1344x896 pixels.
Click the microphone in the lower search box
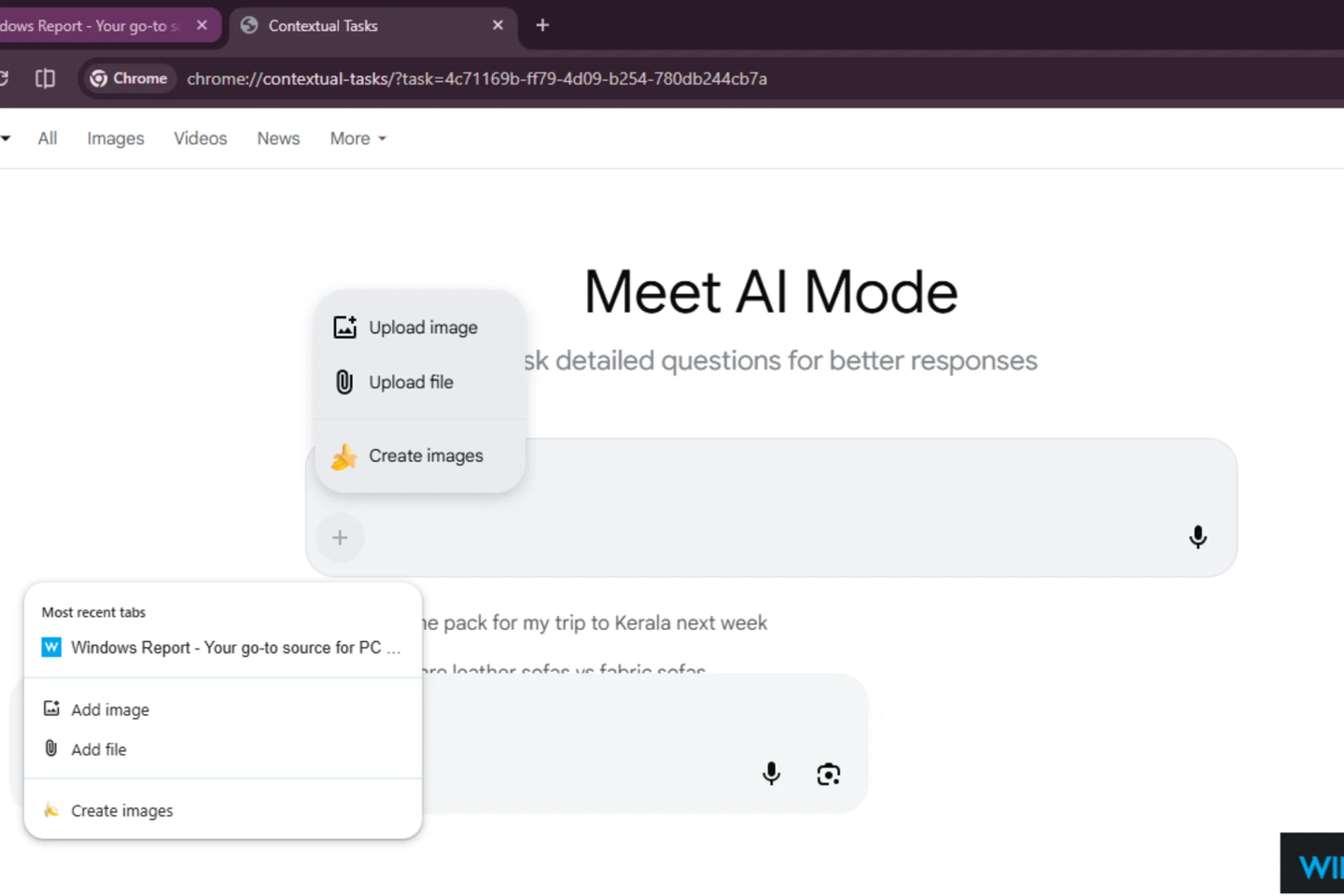tap(771, 774)
